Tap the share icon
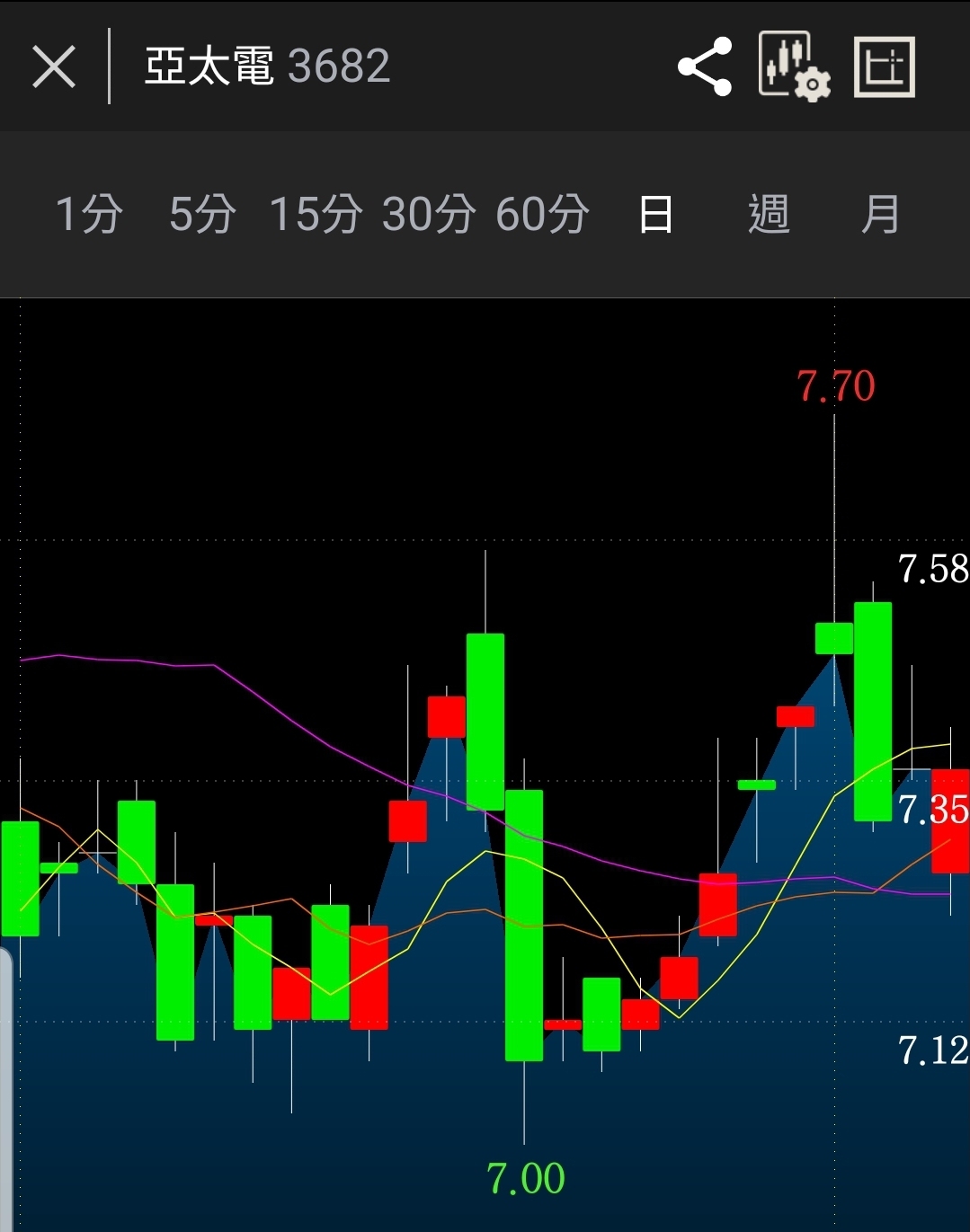970x1232 pixels. tap(705, 67)
